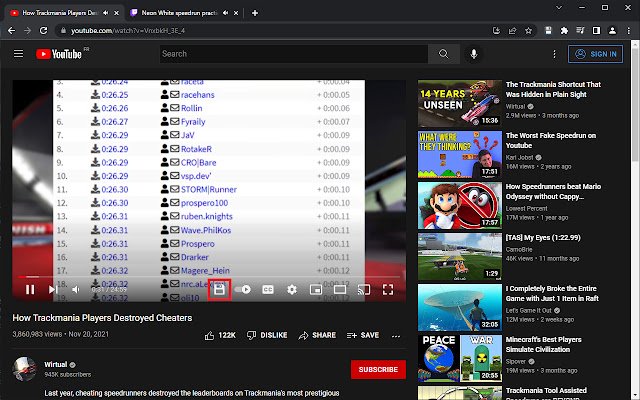Screen dimensions: 640x400
Task: Click the SIGN IN button
Action: click(596, 54)
